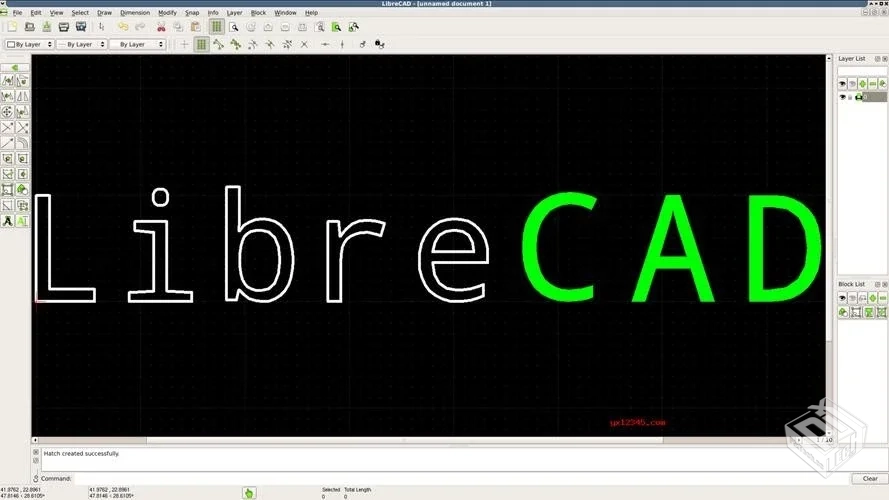Click the horizontal scrollbar below canvas
This screenshot has height=500, width=889.
400,440
